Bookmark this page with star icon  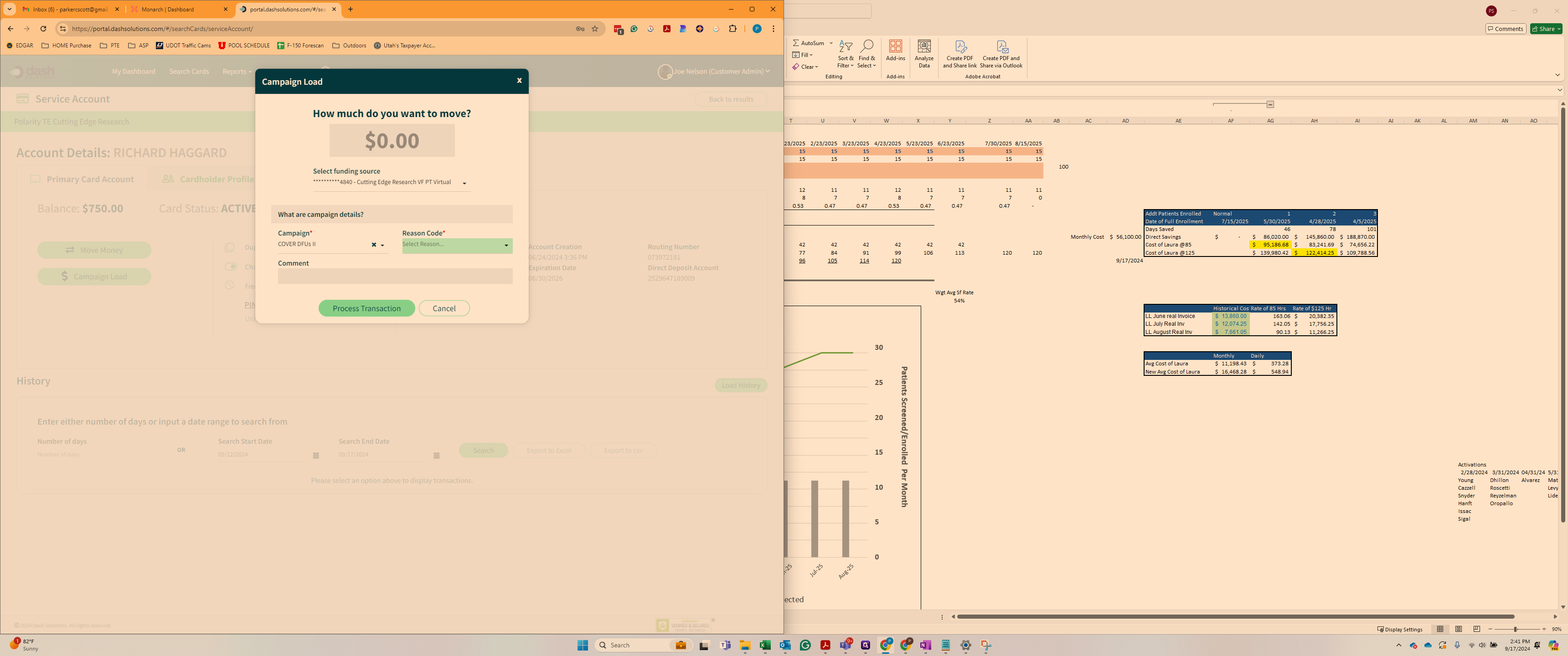(595, 29)
